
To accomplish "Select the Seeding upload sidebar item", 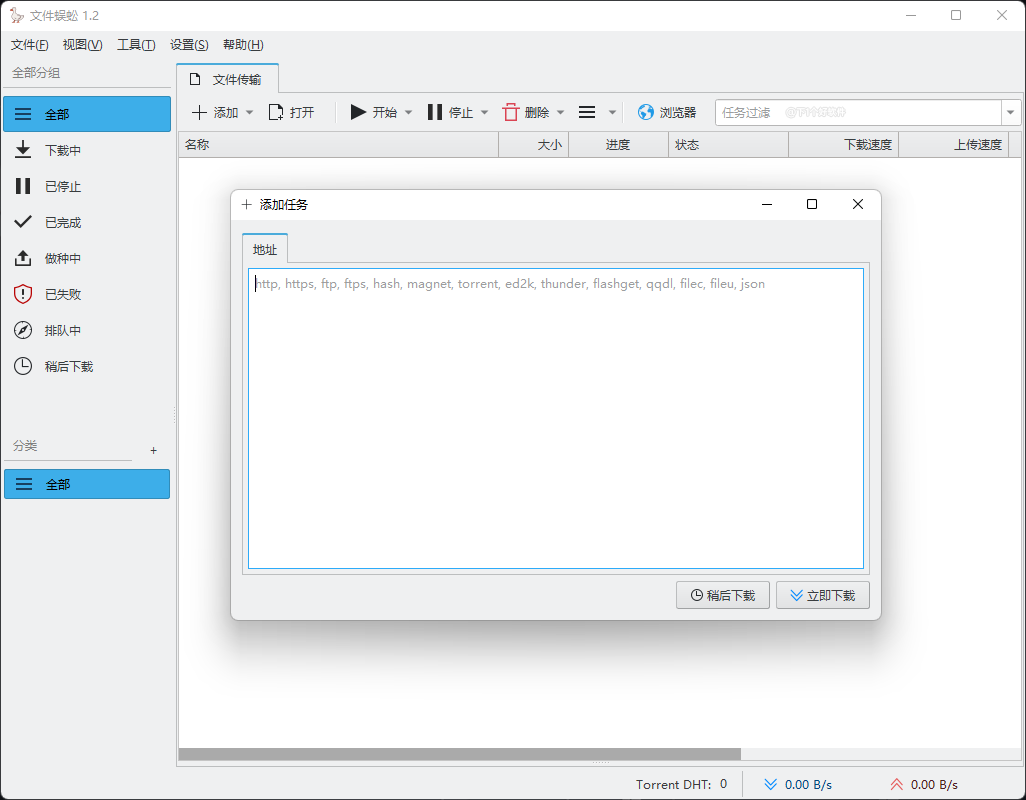I will click(x=87, y=258).
